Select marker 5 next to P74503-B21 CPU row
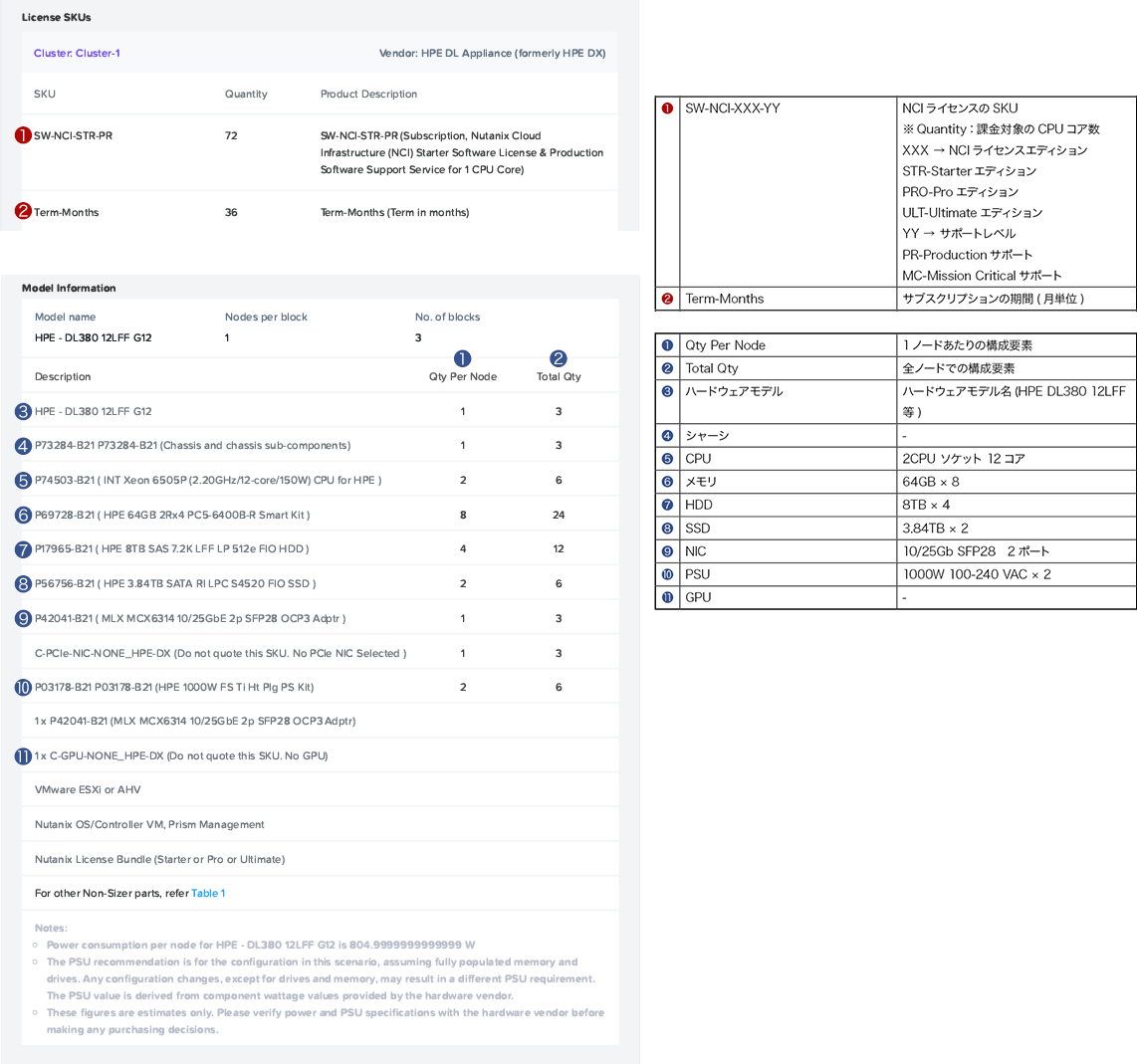This screenshot has width=1137, height=1064. [24, 480]
